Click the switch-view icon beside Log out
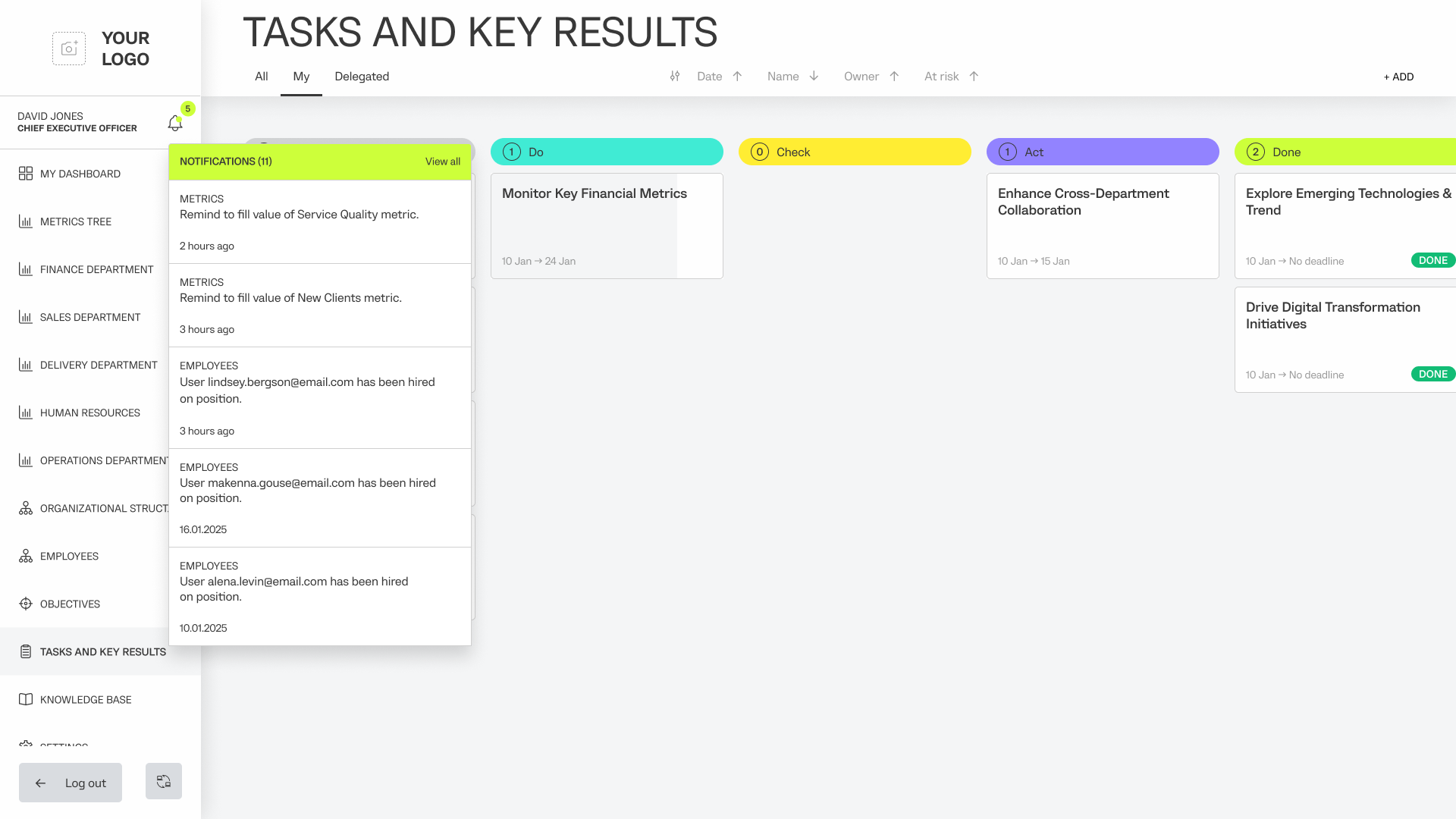 click(164, 781)
